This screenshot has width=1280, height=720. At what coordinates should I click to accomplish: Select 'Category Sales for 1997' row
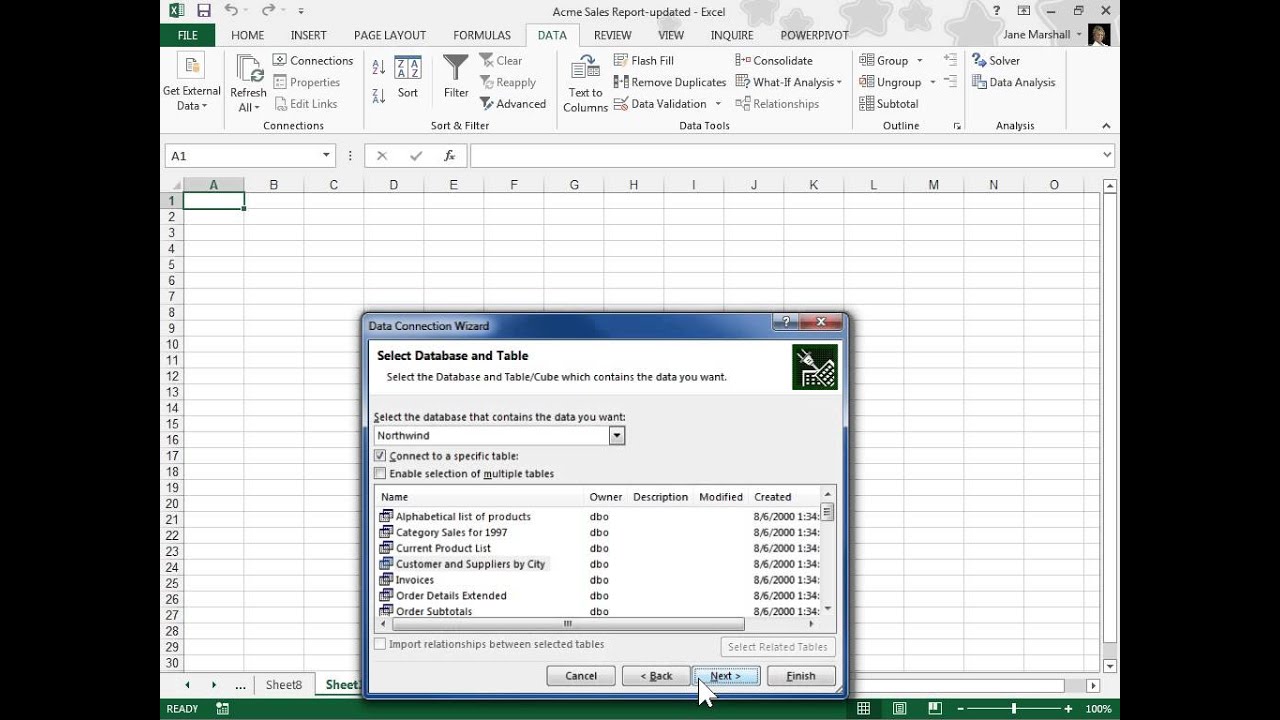click(x=451, y=533)
